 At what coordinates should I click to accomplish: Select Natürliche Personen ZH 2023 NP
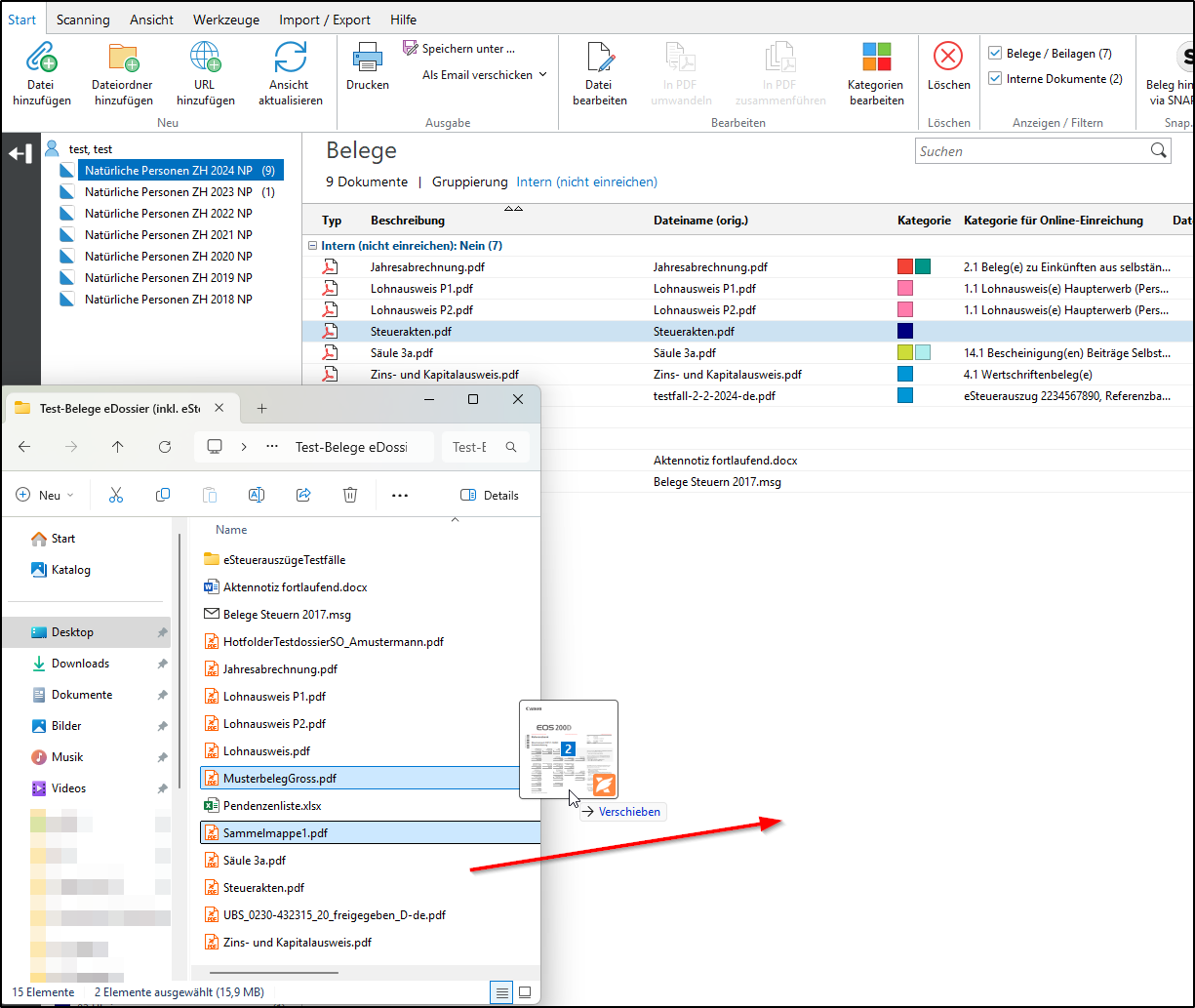tap(168, 192)
